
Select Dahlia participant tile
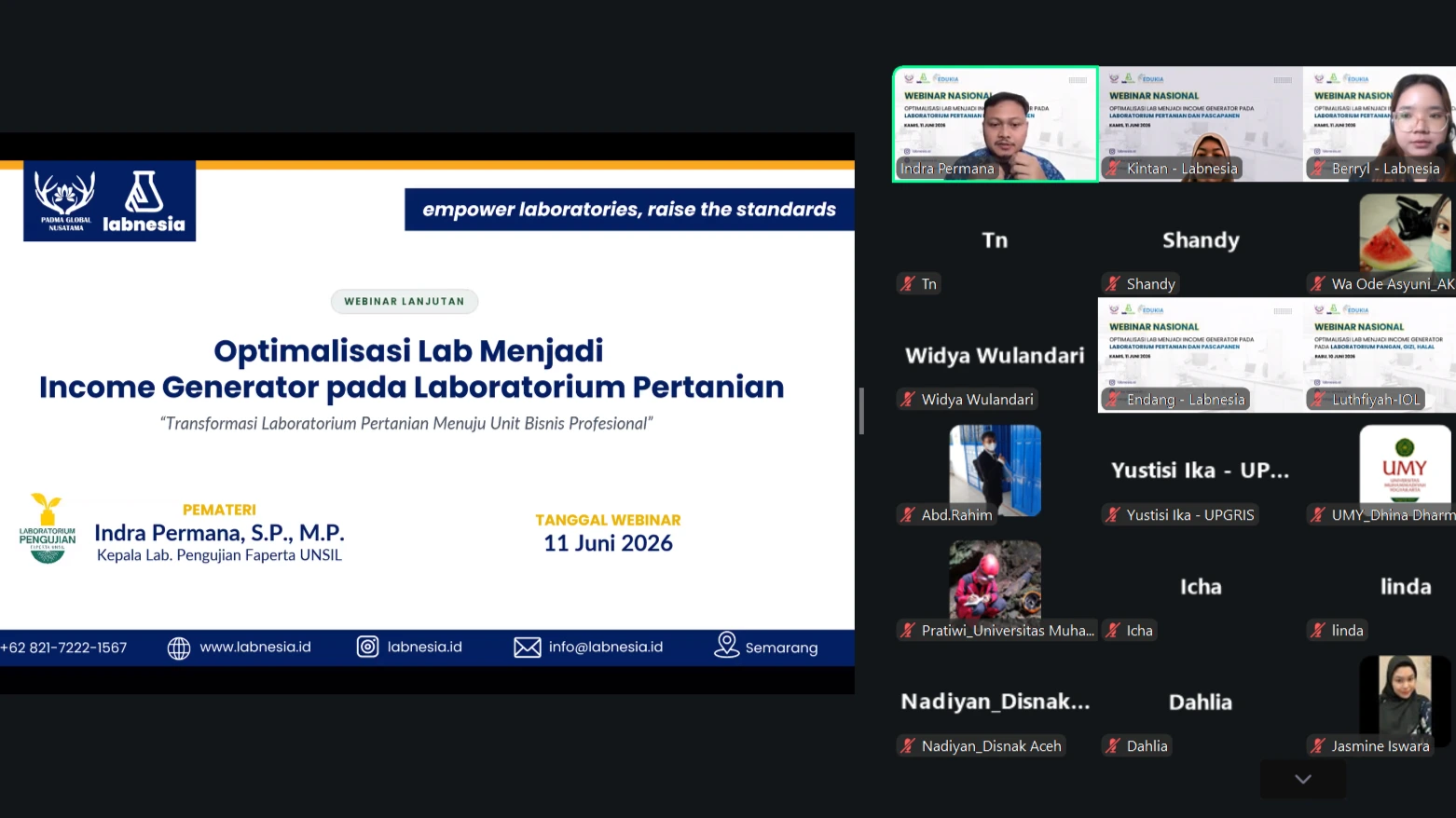click(1201, 702)
